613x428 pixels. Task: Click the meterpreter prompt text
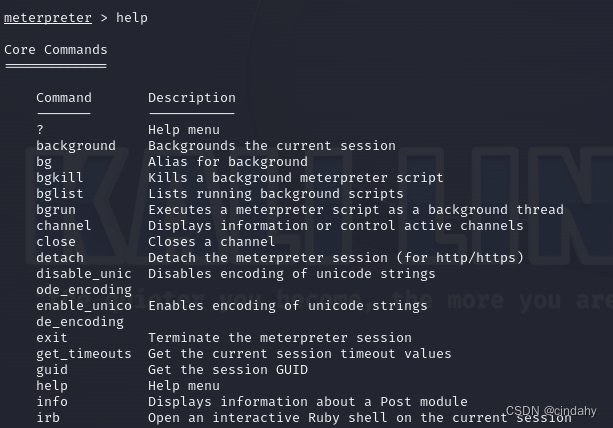[x=48, y=17]
